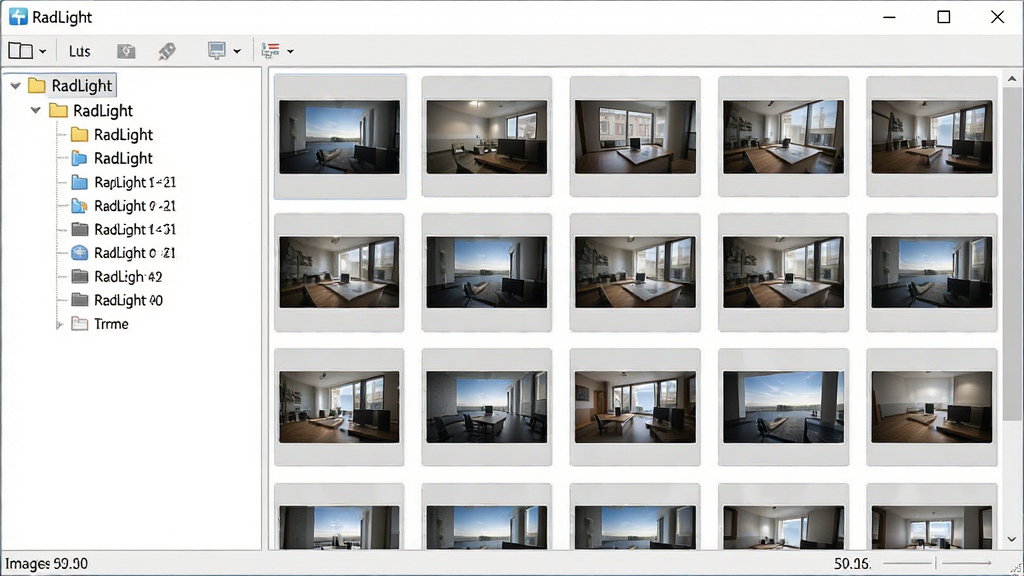Screen dimensions: 1024x576
Task: Select the highlighted first thumbnail in top row
Action: 340,136
